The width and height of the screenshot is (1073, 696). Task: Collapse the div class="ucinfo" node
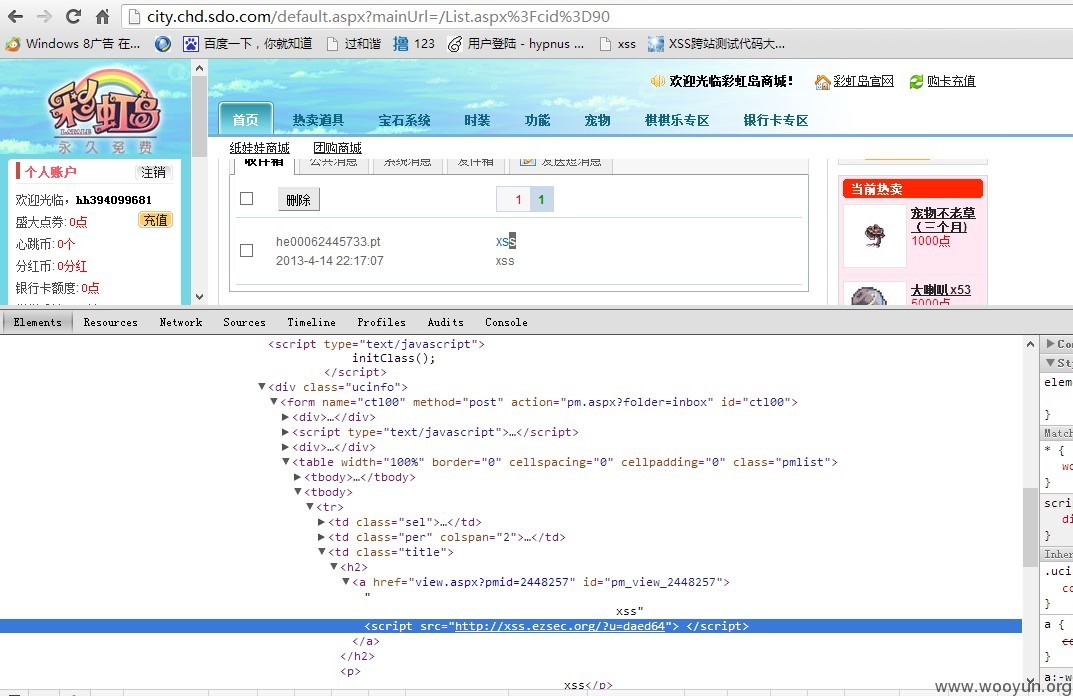point(261,387)
